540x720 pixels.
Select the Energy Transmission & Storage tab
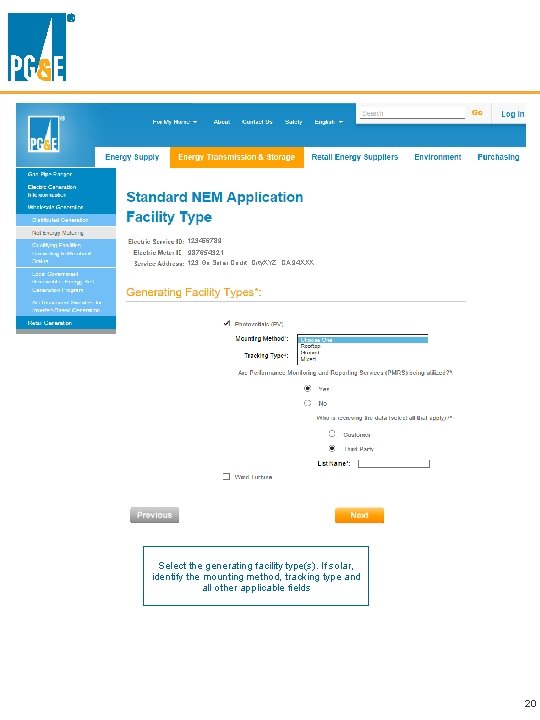(236, 157)
